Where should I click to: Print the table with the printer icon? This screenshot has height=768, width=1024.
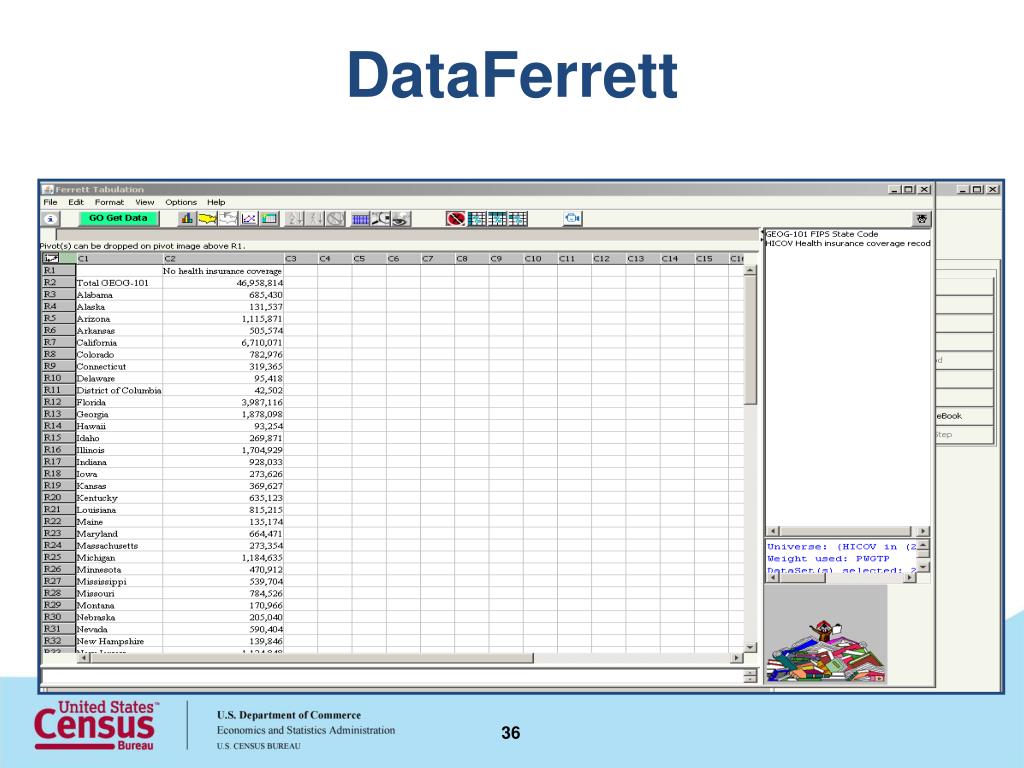[401, 219]
